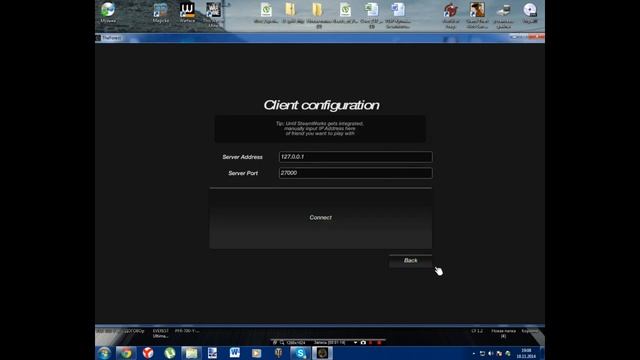Show hidden system tray icons

pyautogui.click(x=474, y=353)
